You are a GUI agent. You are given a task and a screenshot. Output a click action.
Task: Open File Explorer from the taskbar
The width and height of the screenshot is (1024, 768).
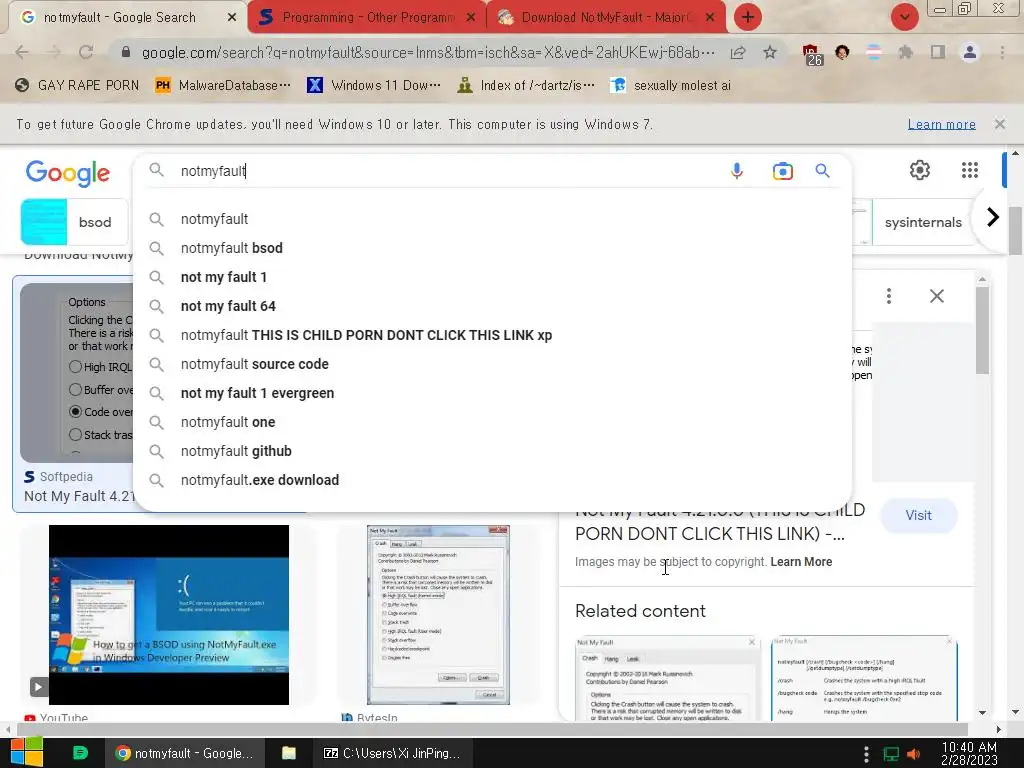289,753
